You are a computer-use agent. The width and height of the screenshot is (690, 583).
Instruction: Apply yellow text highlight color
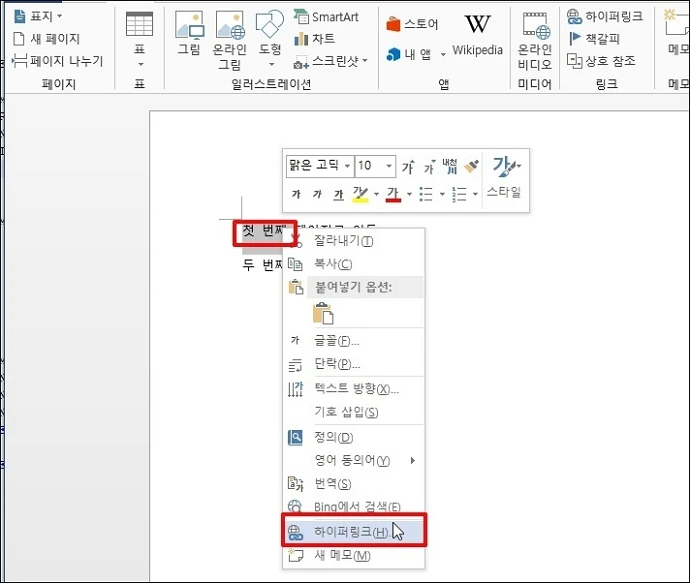(x=360, y=194)
